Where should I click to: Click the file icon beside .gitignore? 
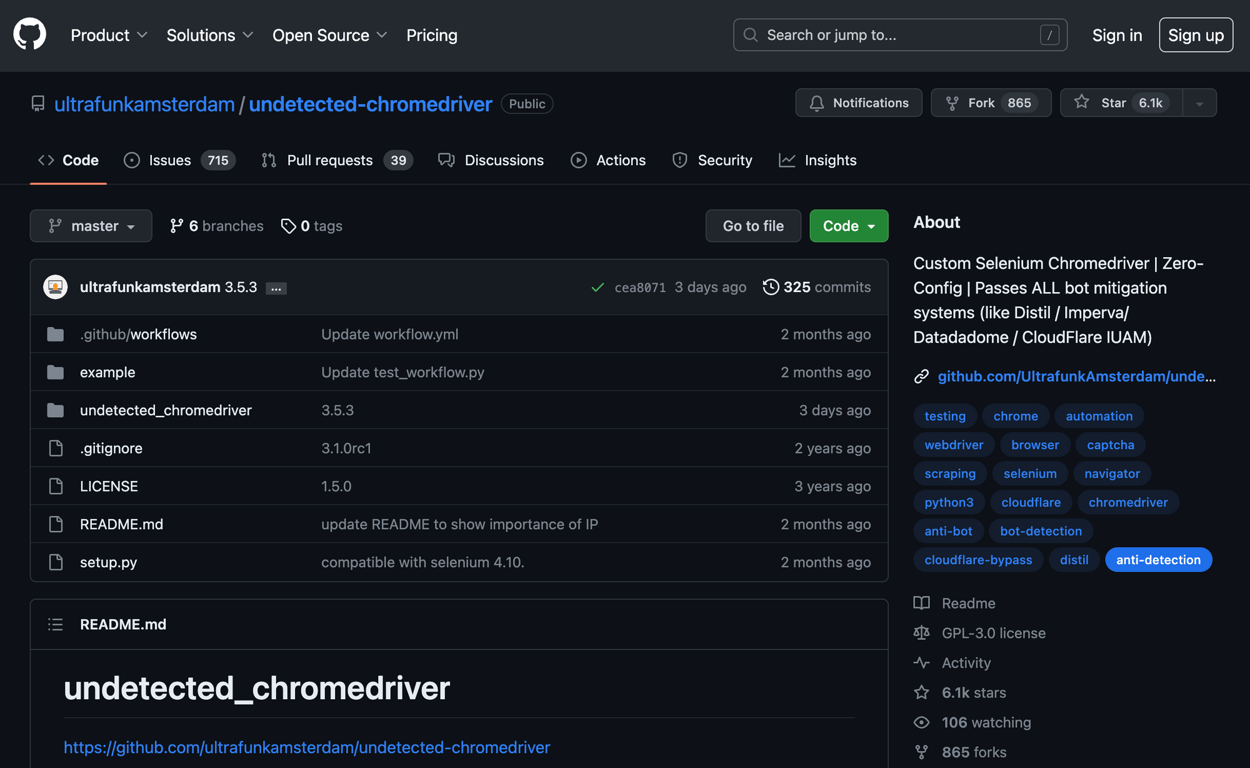56,448
